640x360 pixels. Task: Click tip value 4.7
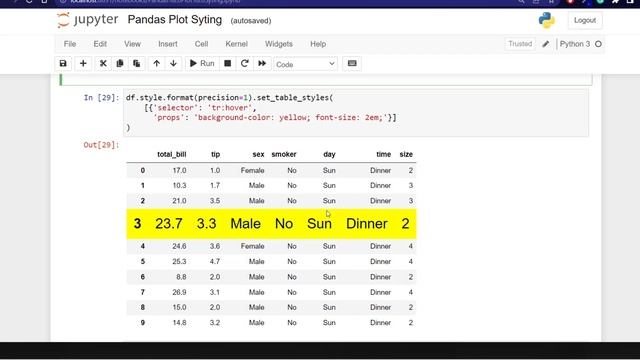click(x=215, y=261)
